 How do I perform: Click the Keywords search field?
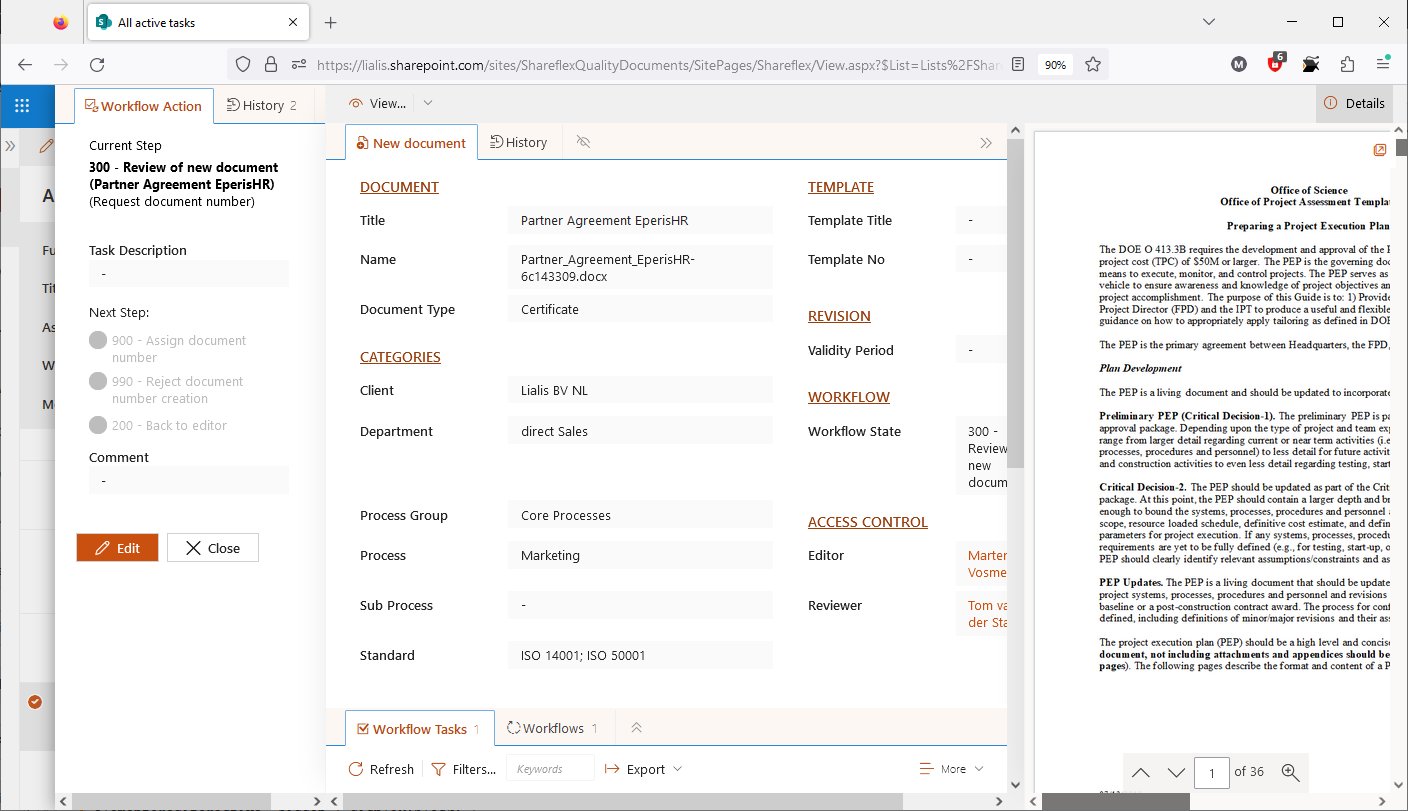pyautogui.click(x=551, y=768)
